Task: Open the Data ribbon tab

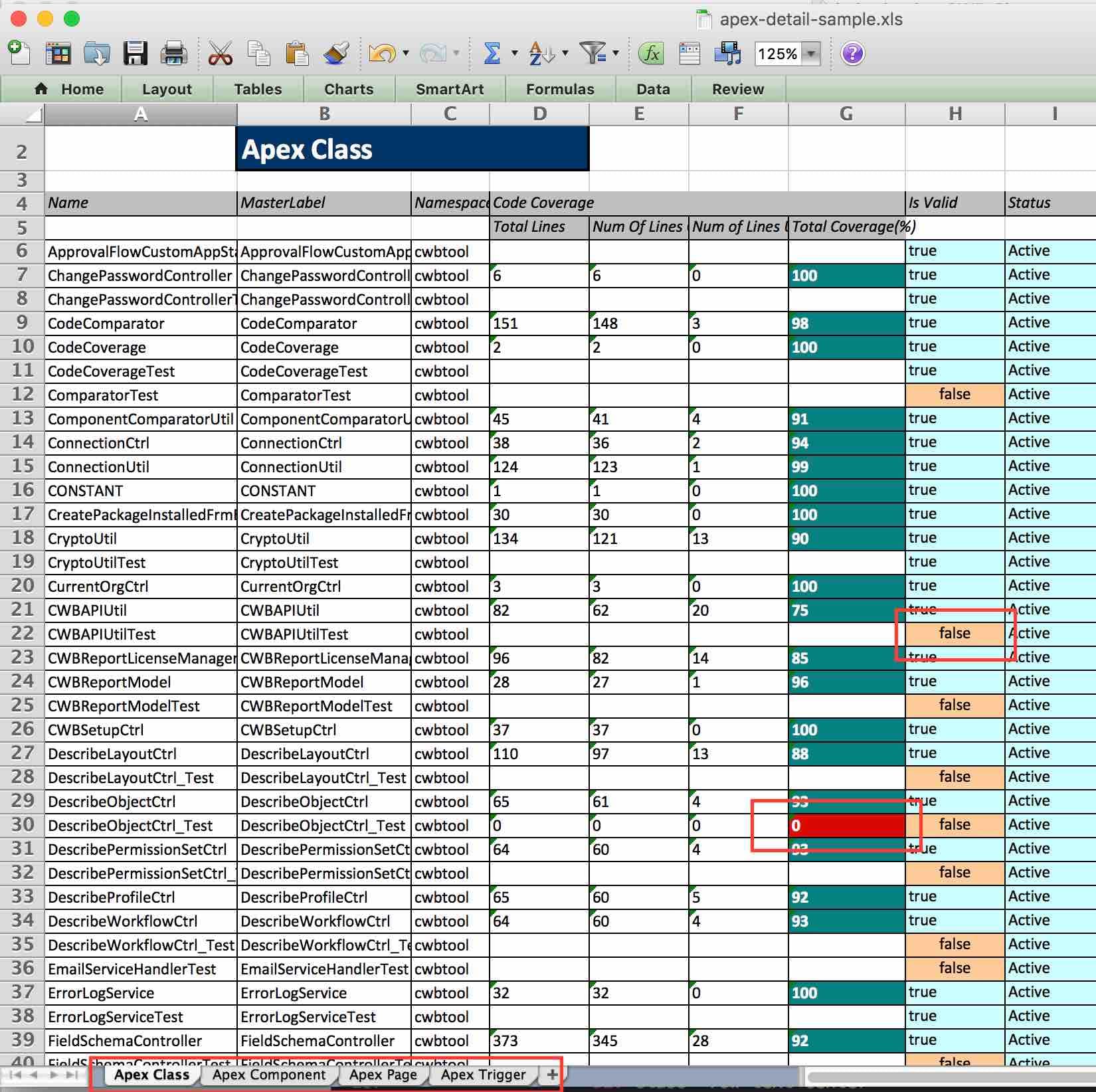Action: [653, 89]
